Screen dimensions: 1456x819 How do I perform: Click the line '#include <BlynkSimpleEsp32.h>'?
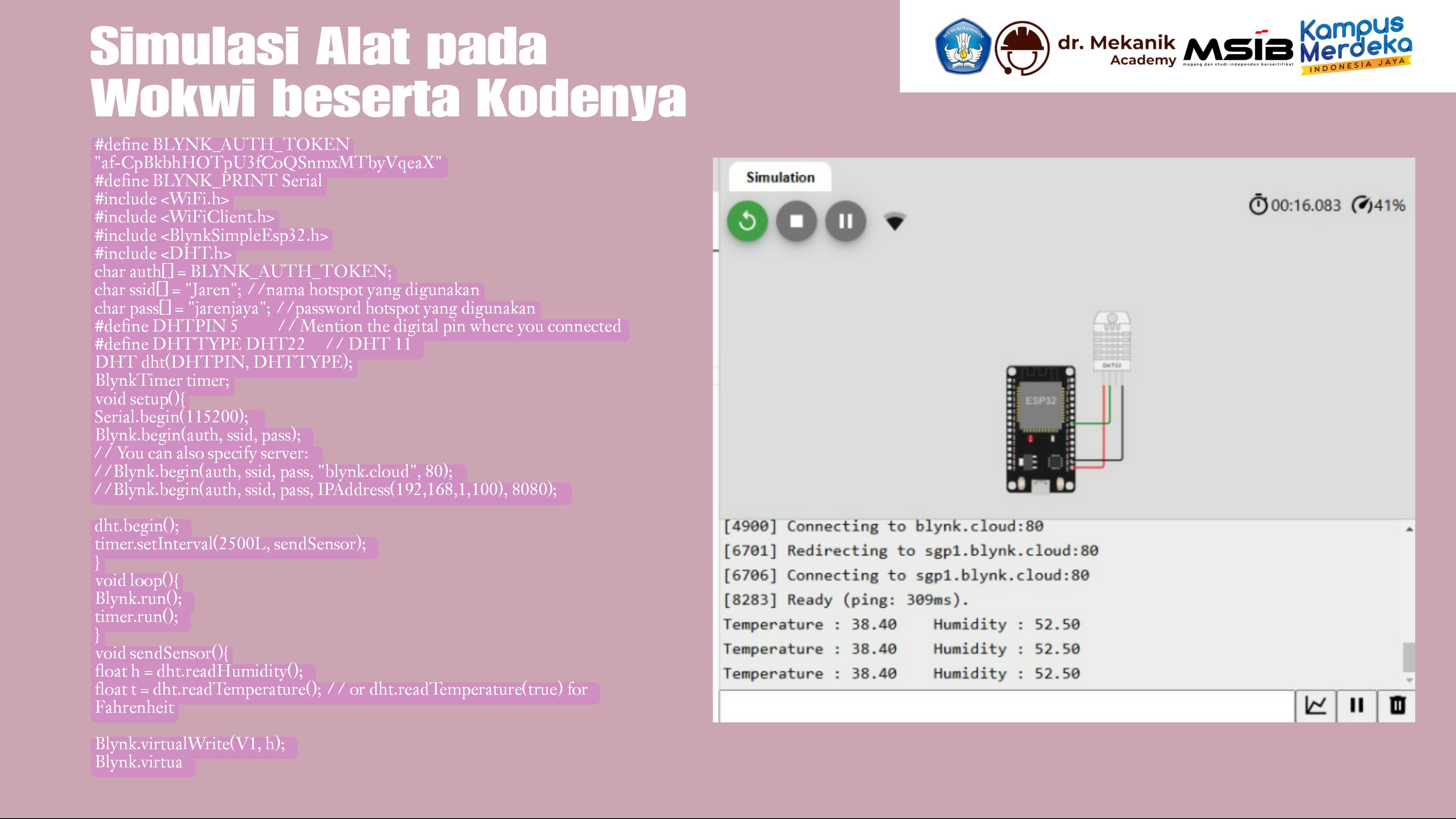click(211, 235)
